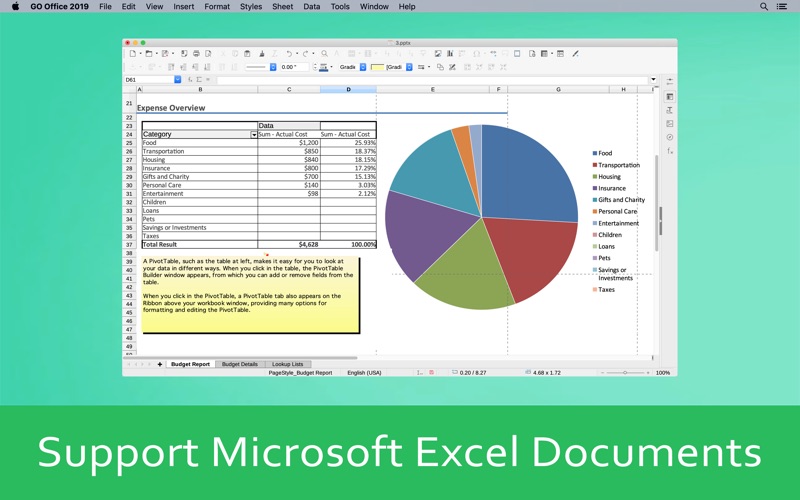
Task: Click the Function Wizard icon in formula bar
Action: [x=190, y=80]
